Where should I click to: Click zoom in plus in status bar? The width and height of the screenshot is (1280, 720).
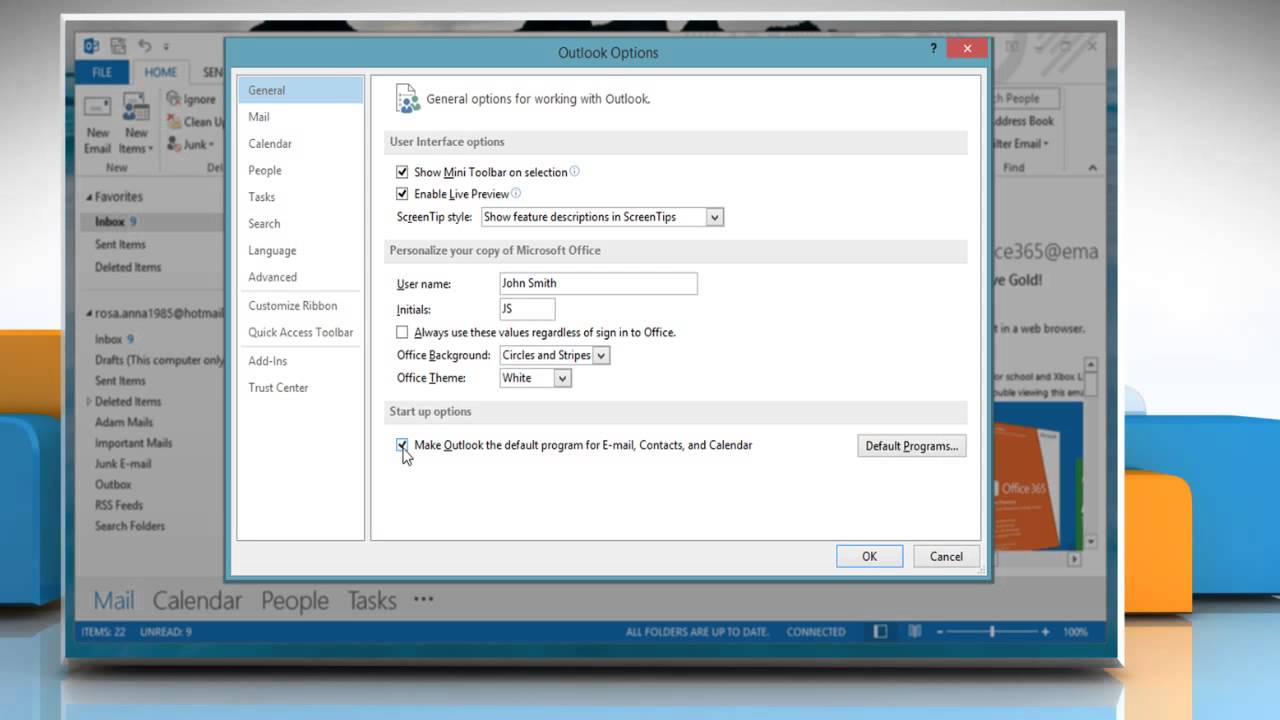[1045, 632]
